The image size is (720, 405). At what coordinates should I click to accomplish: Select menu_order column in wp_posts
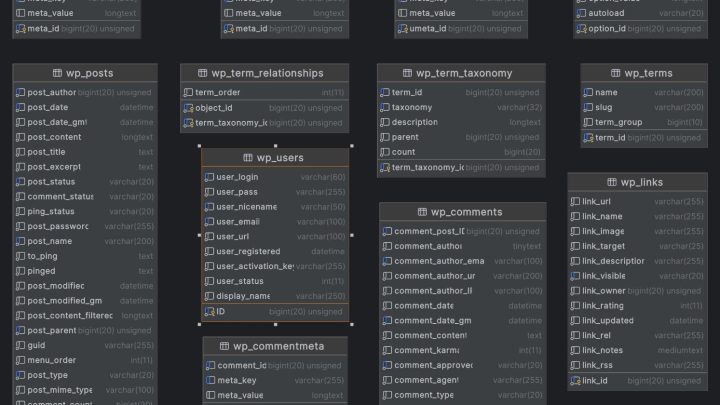coord(85,360)
